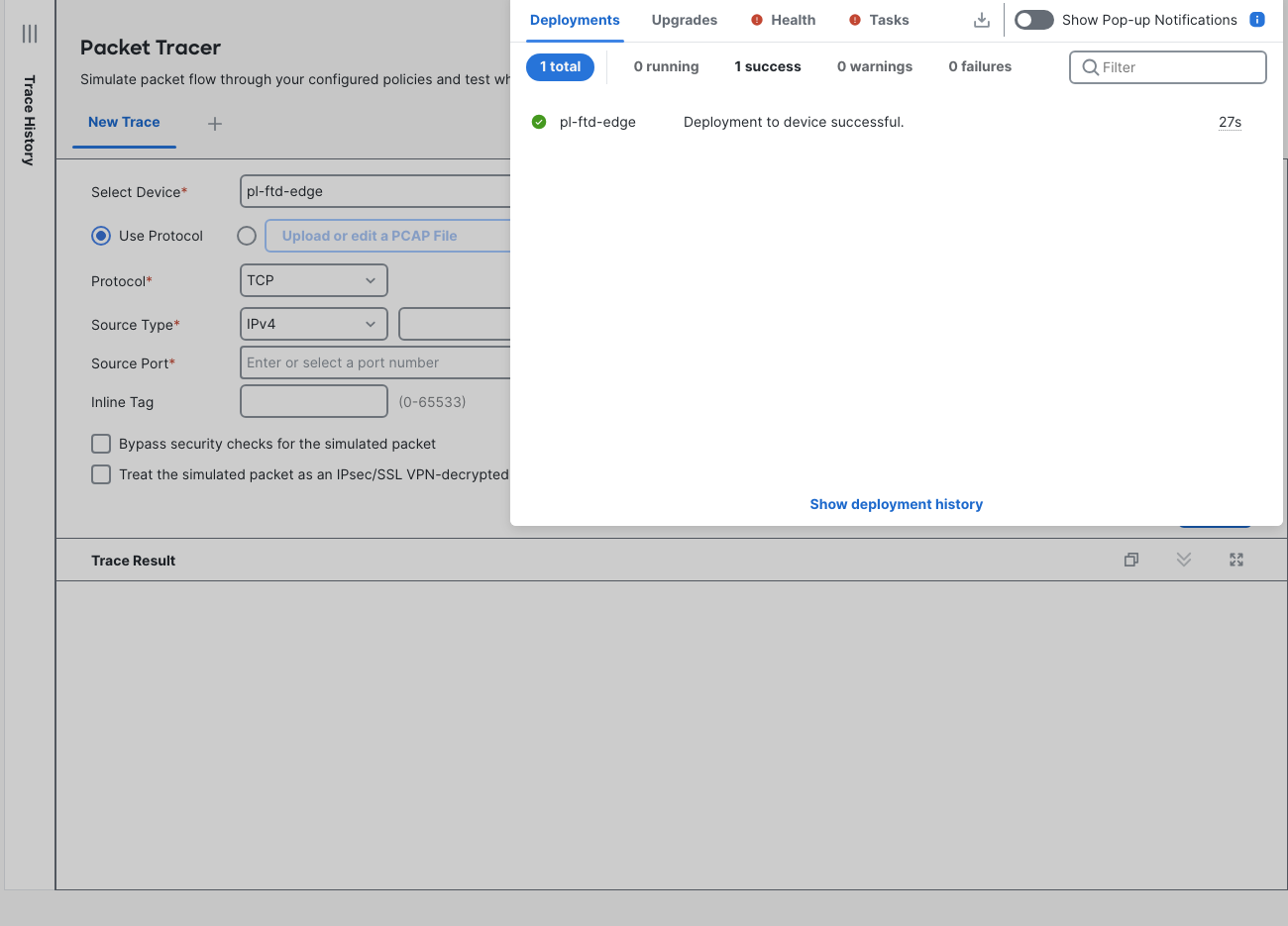Select the Use Protocol radio button

[101, 236]
